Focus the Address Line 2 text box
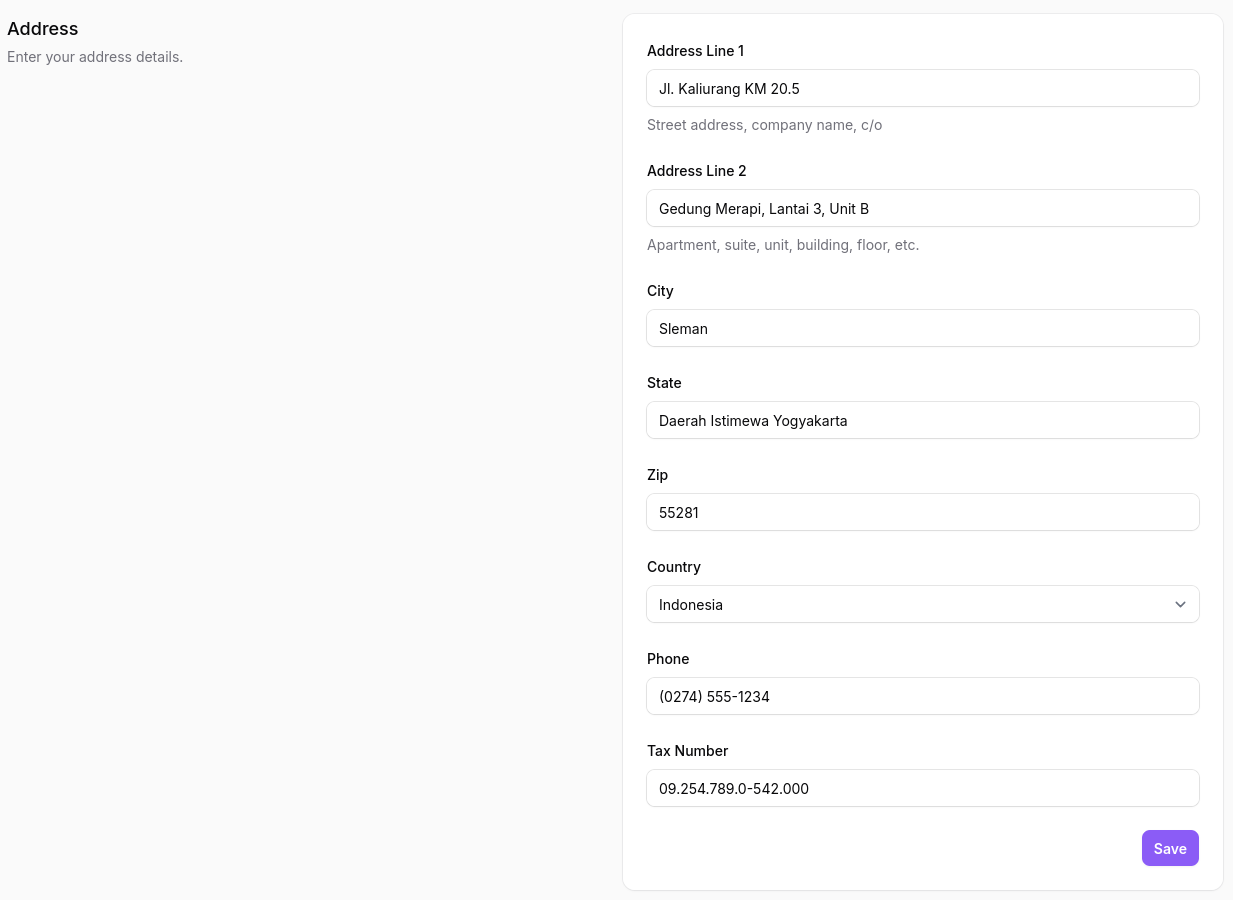 point(922,208)
